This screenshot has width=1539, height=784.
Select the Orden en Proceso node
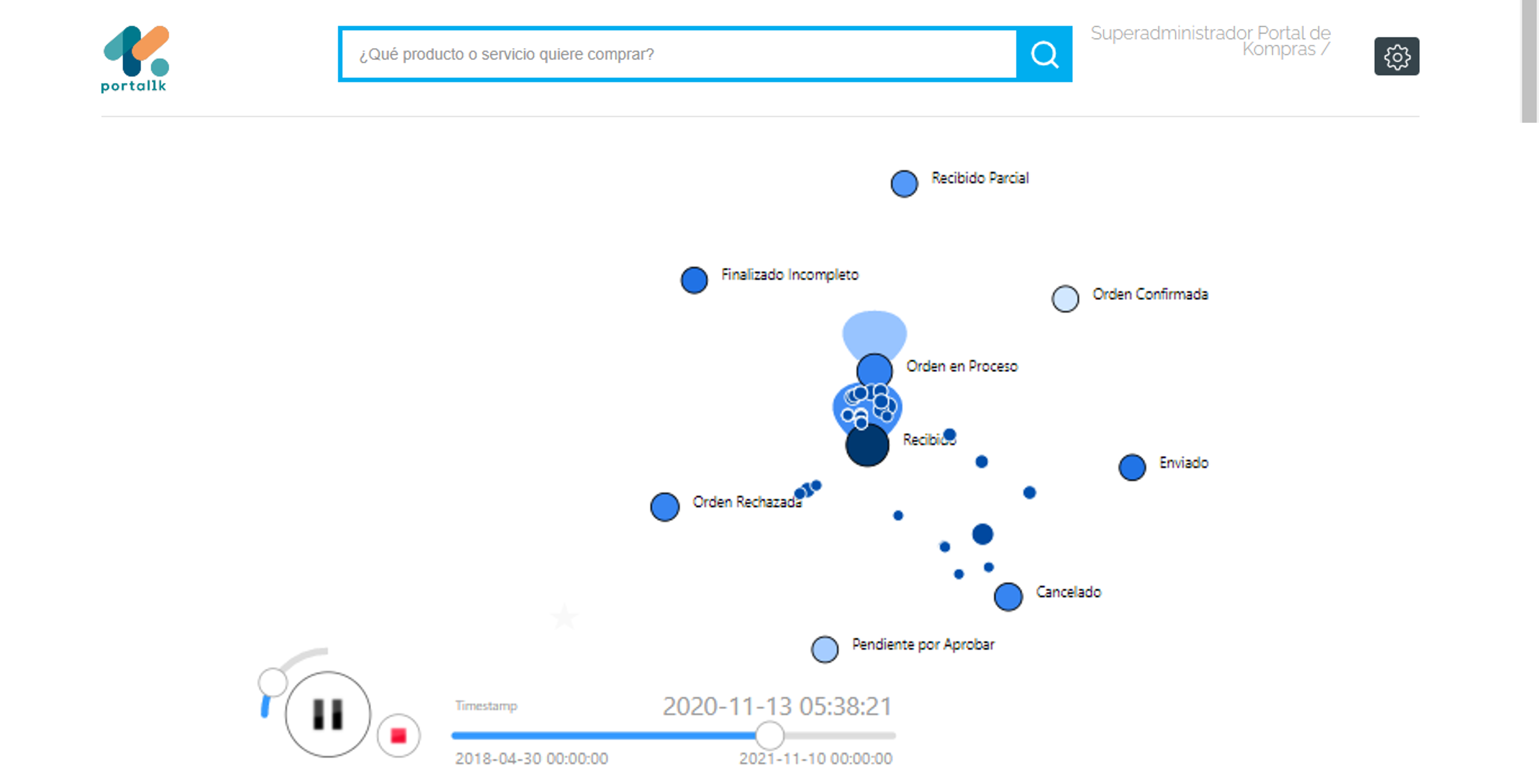click(874, 370)
